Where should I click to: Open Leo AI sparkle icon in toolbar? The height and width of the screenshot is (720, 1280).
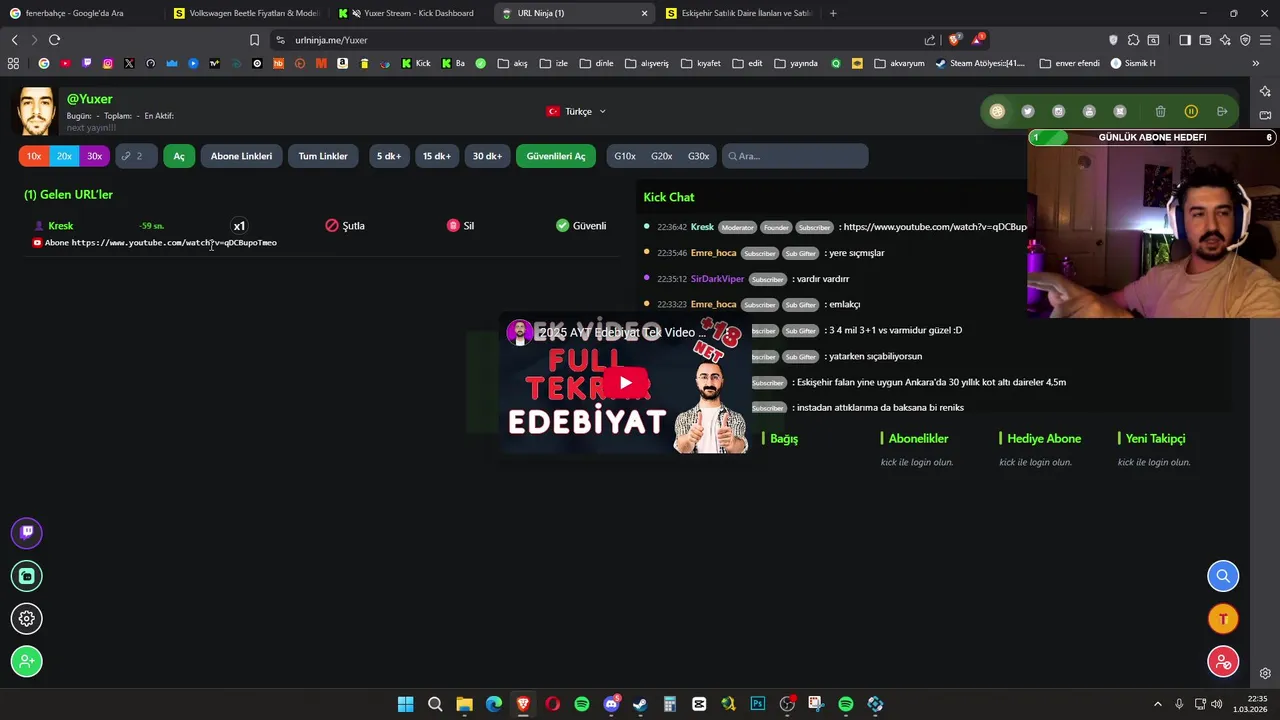tap(1225, 40)
